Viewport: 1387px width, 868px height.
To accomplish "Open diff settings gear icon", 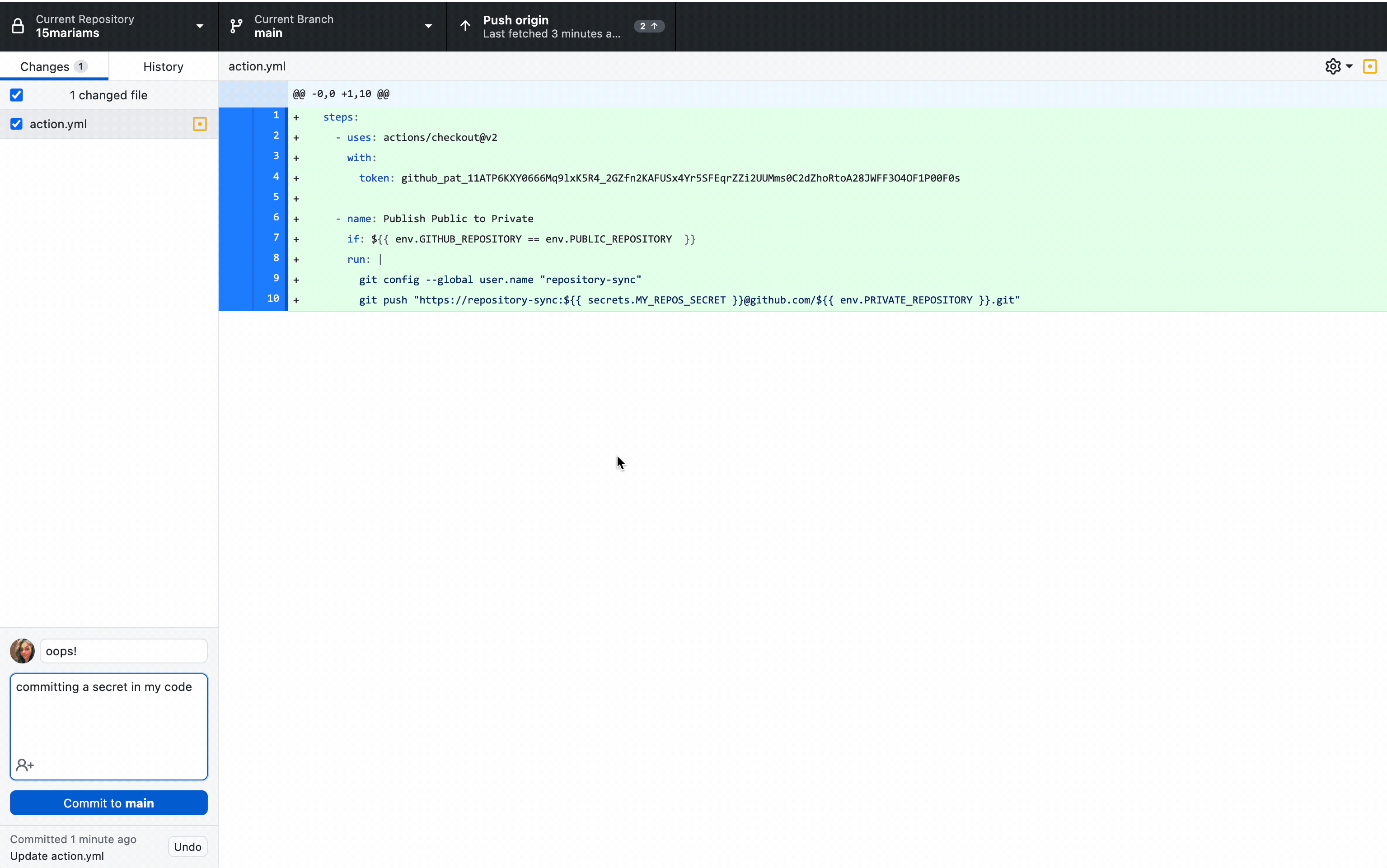I will [x=1332, y=66].
